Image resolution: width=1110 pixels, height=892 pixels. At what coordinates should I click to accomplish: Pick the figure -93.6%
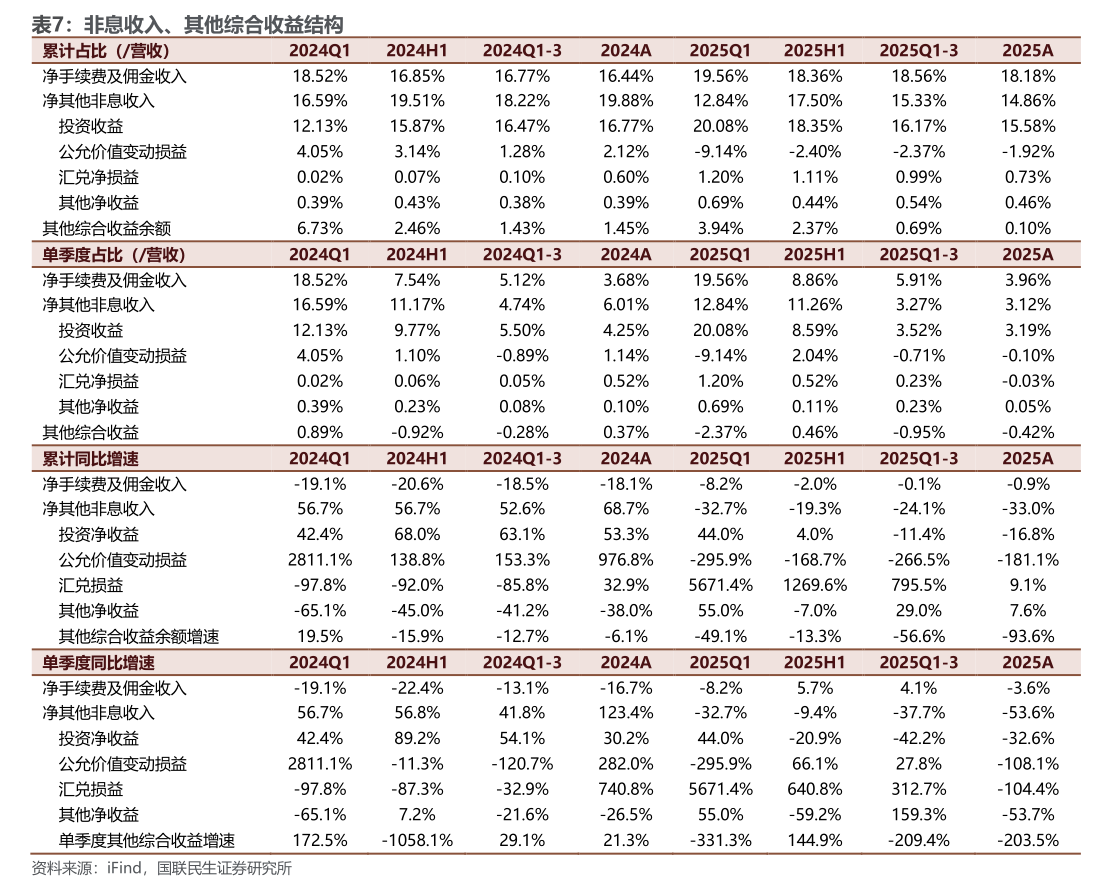1028,636
